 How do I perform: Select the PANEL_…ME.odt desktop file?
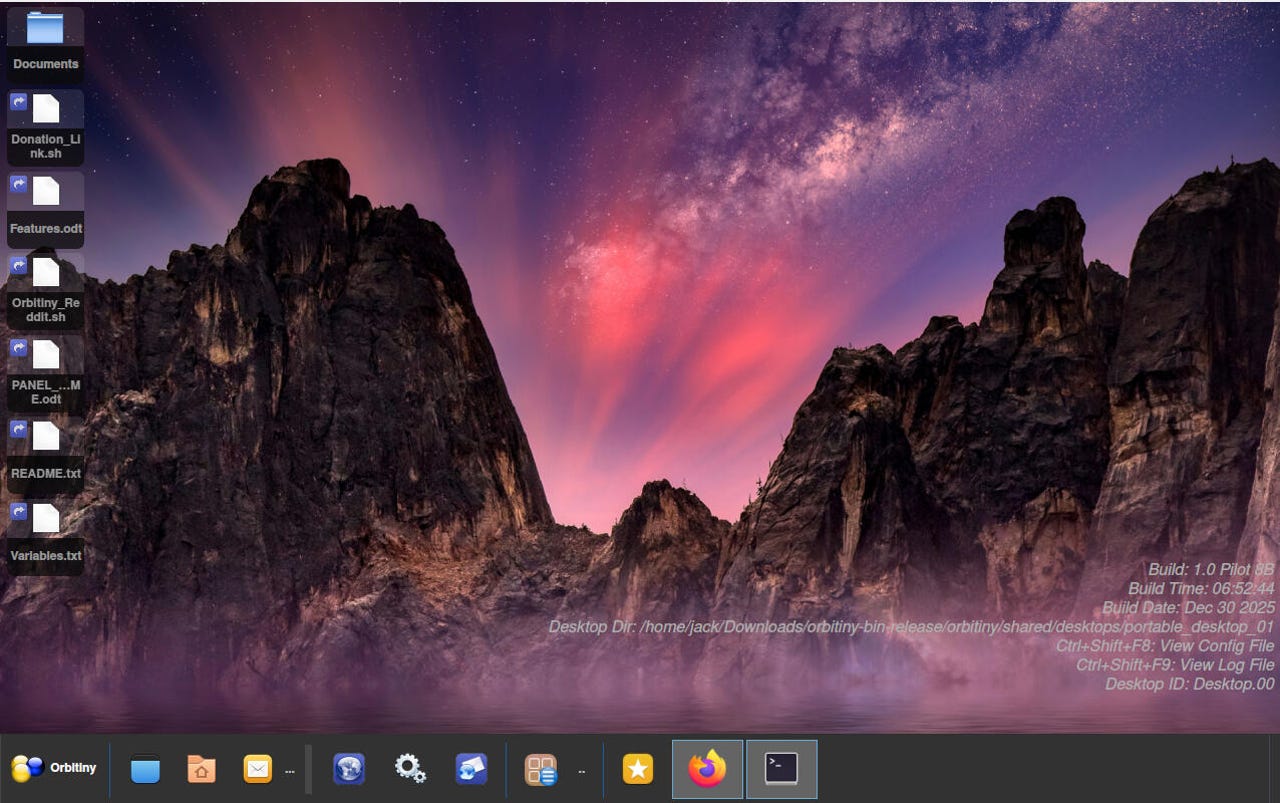[x=45, y=371]
